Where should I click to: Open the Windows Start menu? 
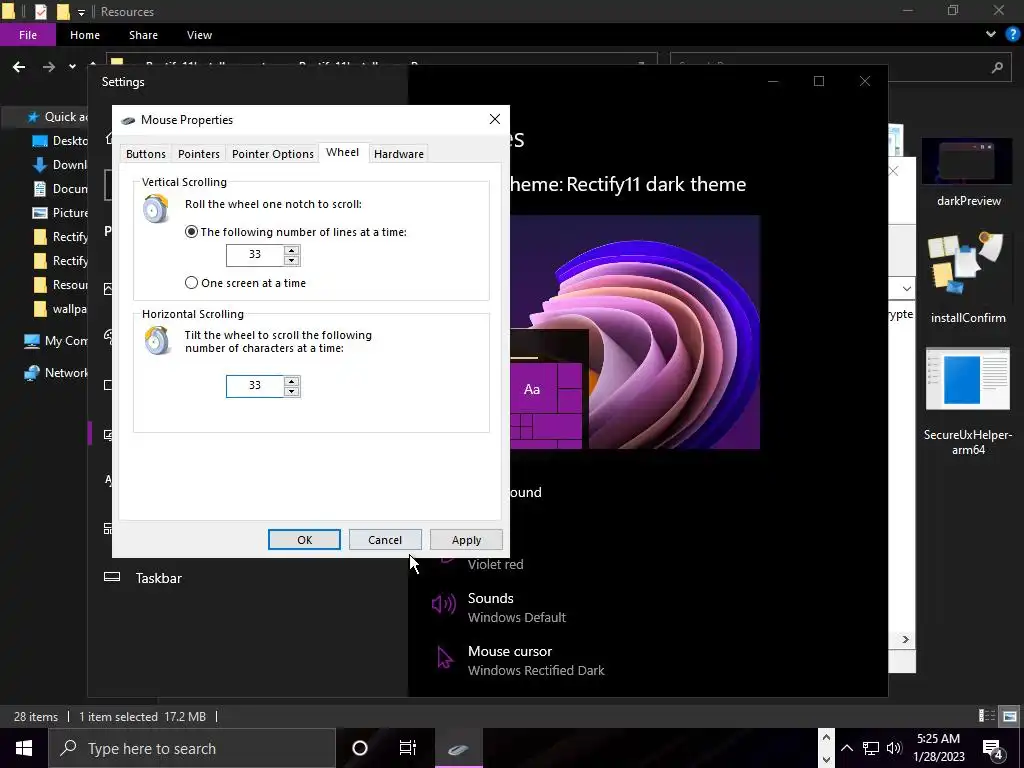24,748
